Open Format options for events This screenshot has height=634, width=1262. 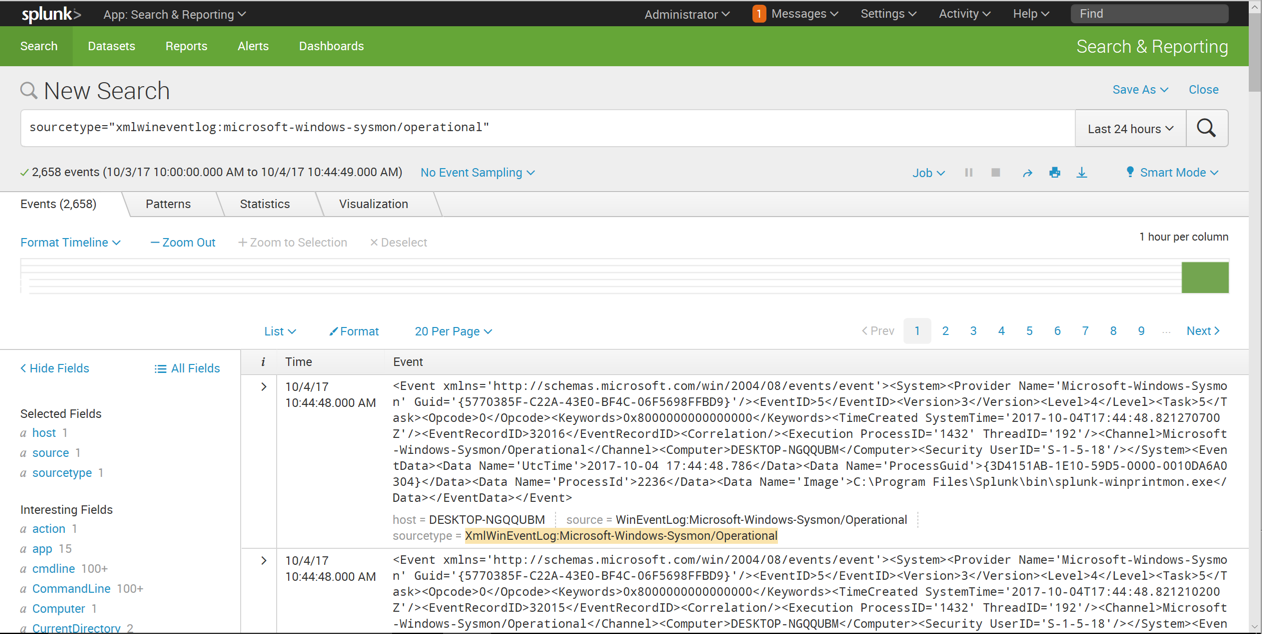pyautogui.click(x=354, y=331)
